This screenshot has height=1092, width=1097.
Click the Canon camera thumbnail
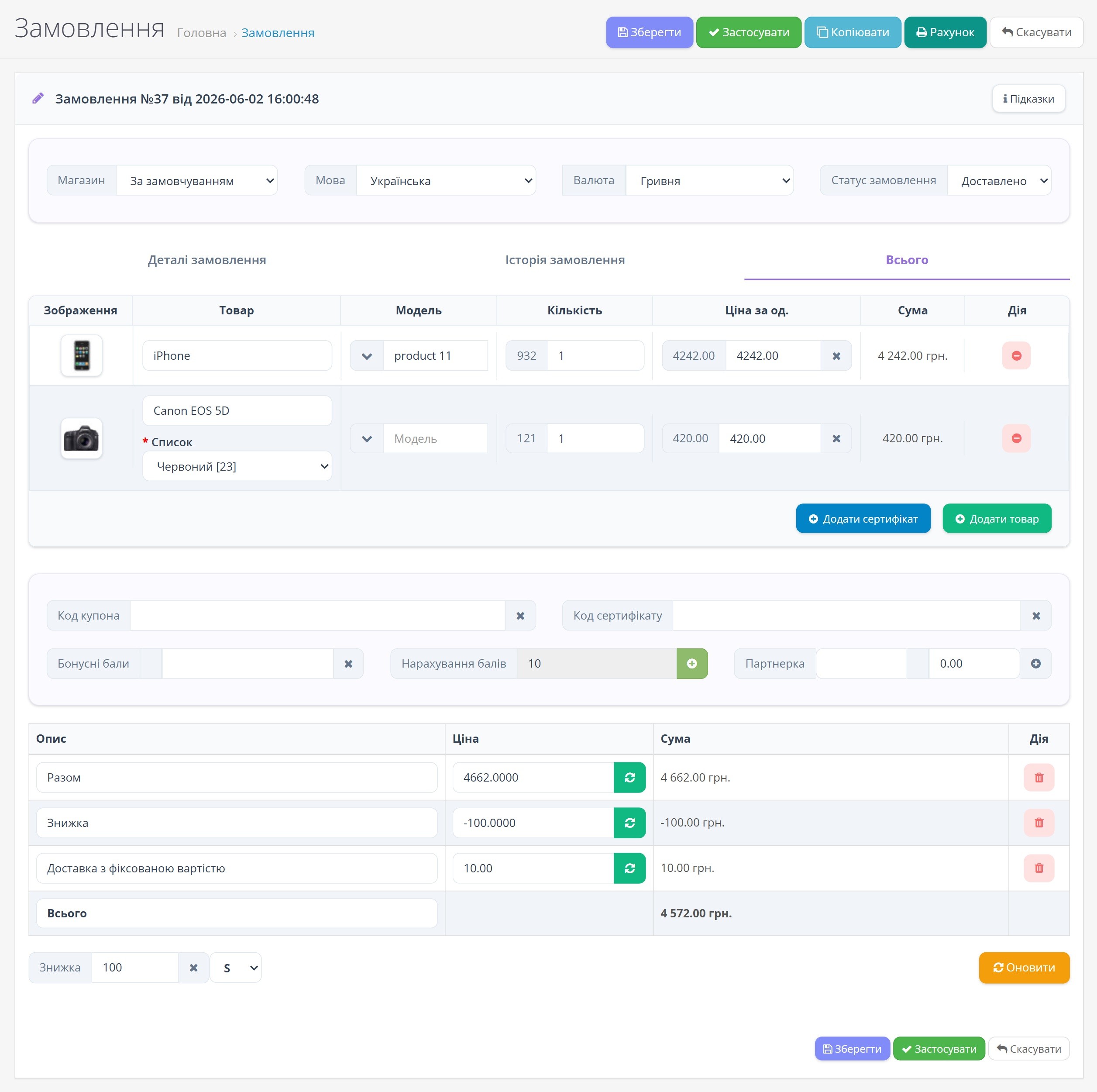click(81, 438)
